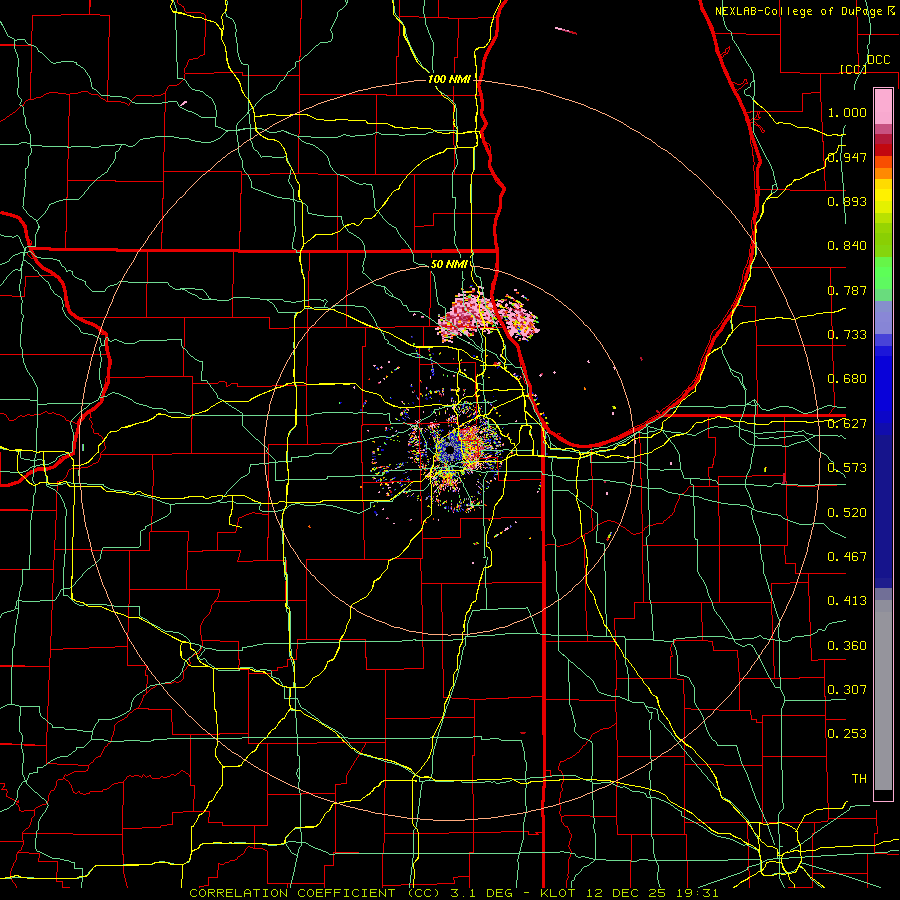Pick the gray segment of the color bar
The image size is (900, 900).
(883, 695)
